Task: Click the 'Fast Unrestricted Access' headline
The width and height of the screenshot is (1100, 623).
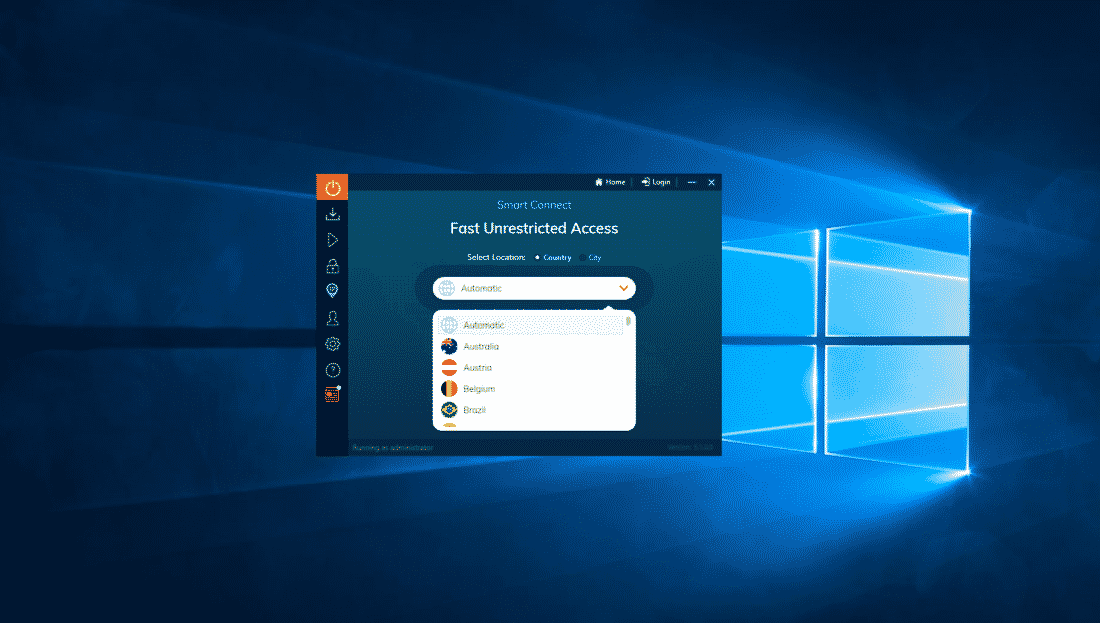Action: [x=534, y=228]
